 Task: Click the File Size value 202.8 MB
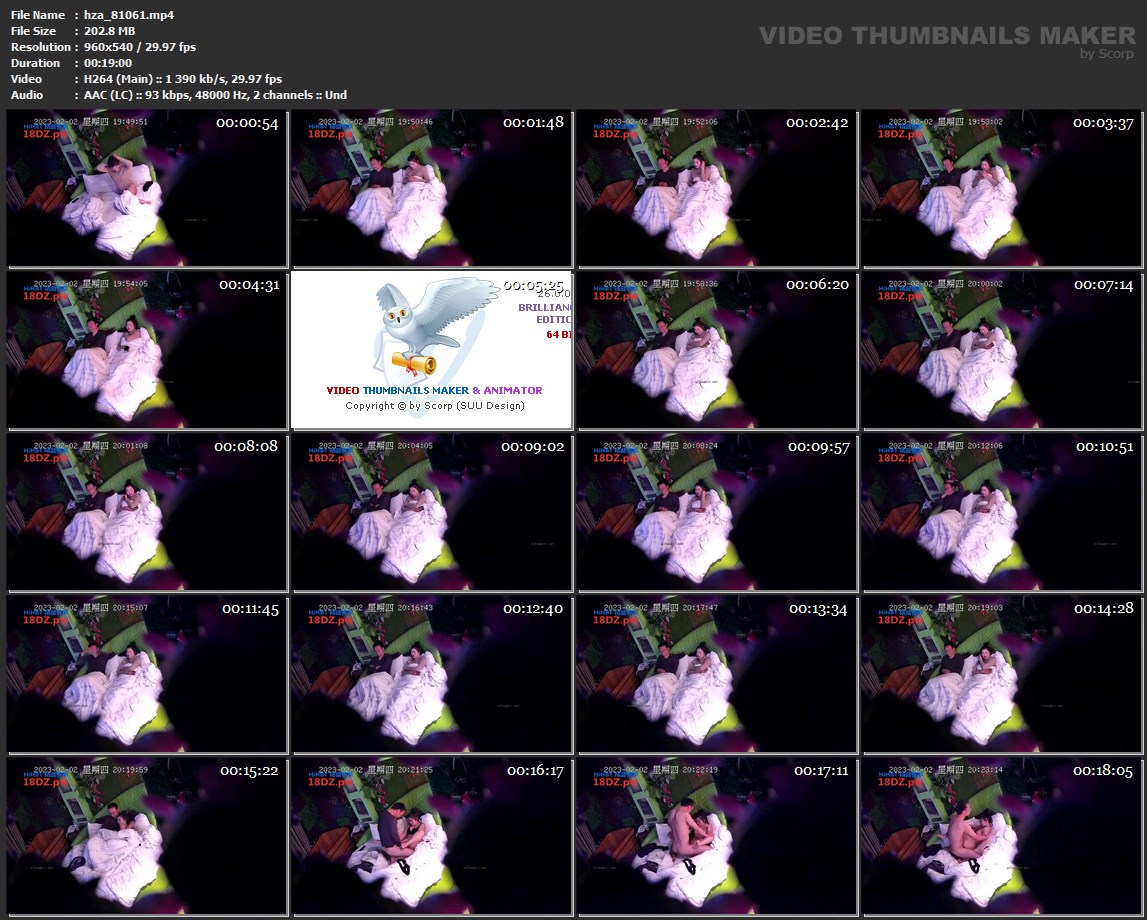click(109, 31)
